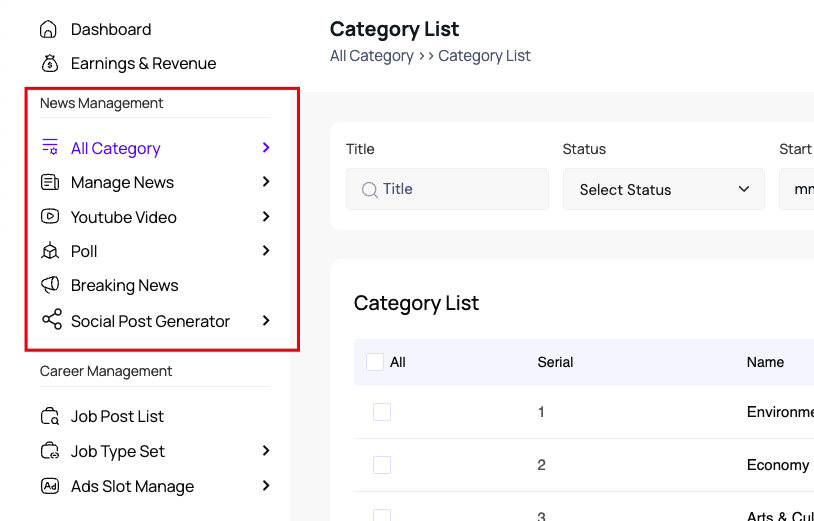Viewport: 814px width, 521px height.
Task: Click the Earnings & Revenue money bag icon
Action: coord(49,63)
